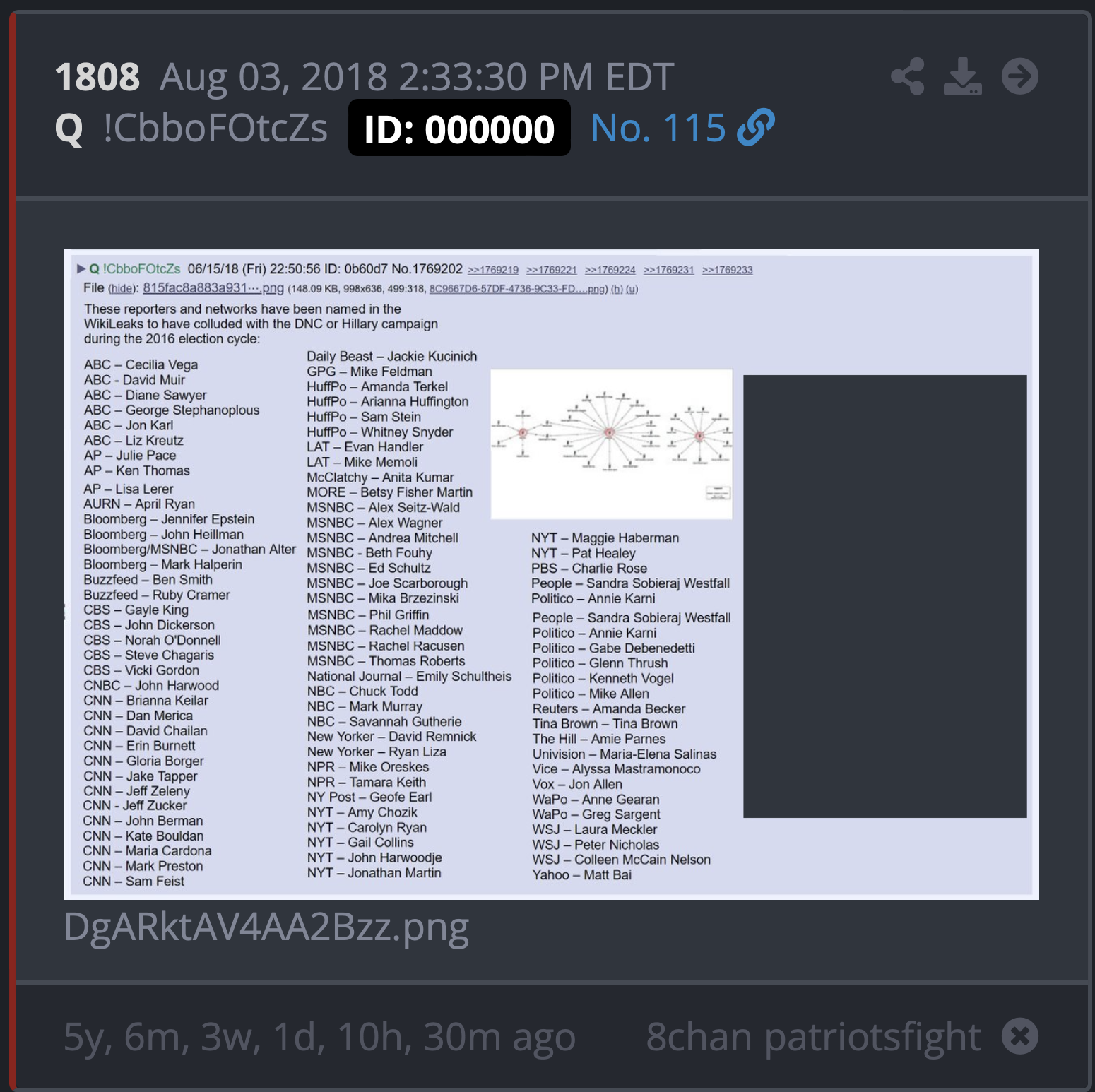
Task: Click the network diagram inside image
Action: click(612, 444)
